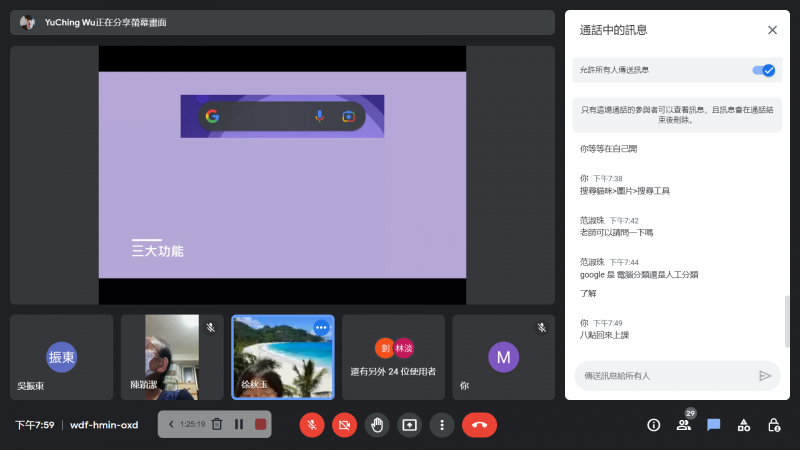Turn on the camera button
Image resolution: width=800 pixels, height=450 pixels.
344,424
